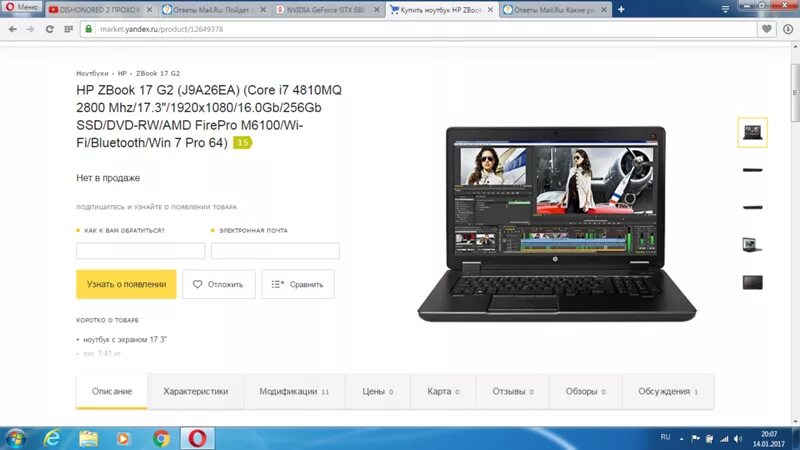Open the tab menu icon at top right
Viewport: 800px width, 450px height.
[x=726, y=9]
